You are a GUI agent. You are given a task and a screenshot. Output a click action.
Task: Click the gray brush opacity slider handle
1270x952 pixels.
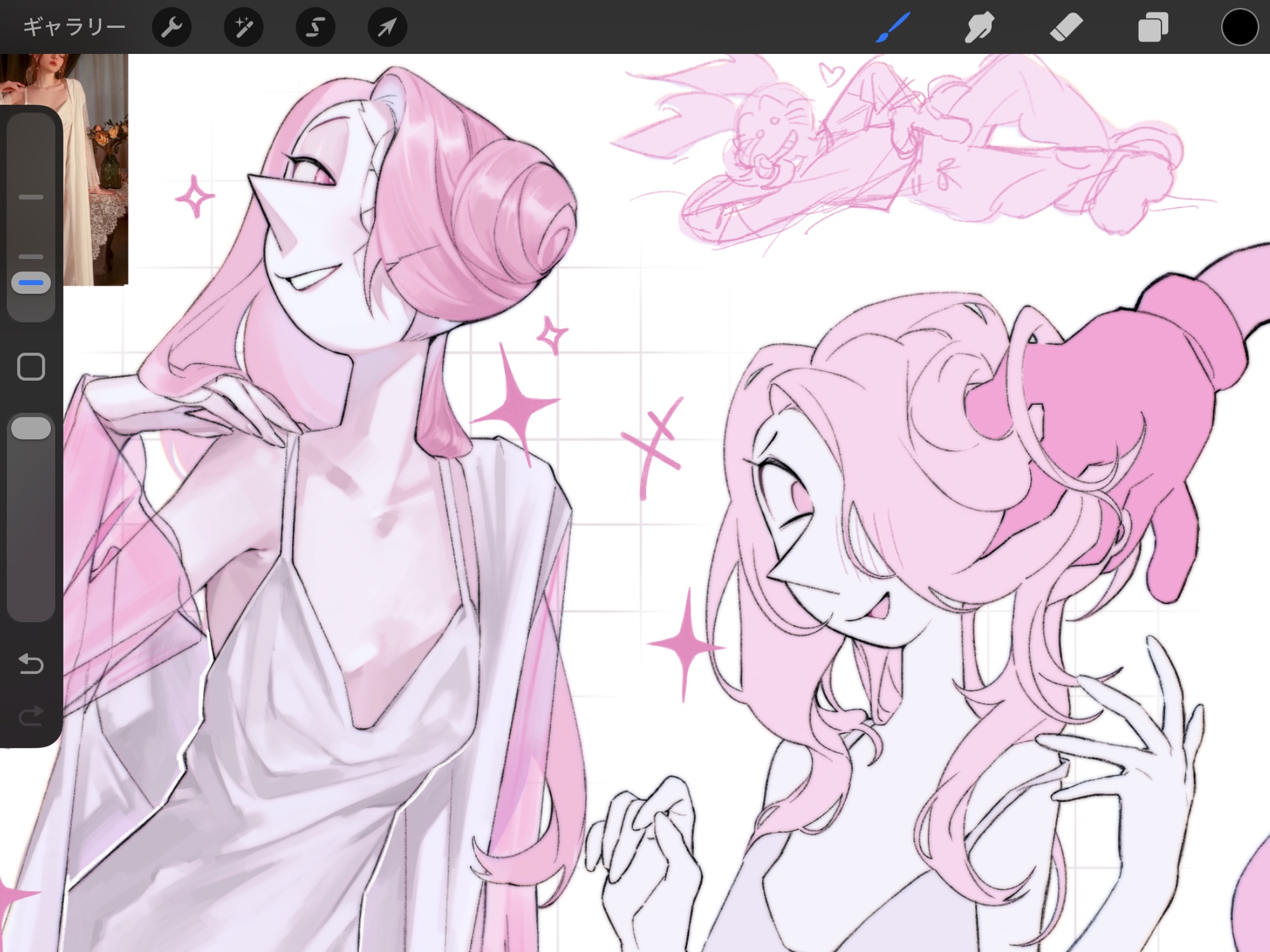[x=31, y=428]
